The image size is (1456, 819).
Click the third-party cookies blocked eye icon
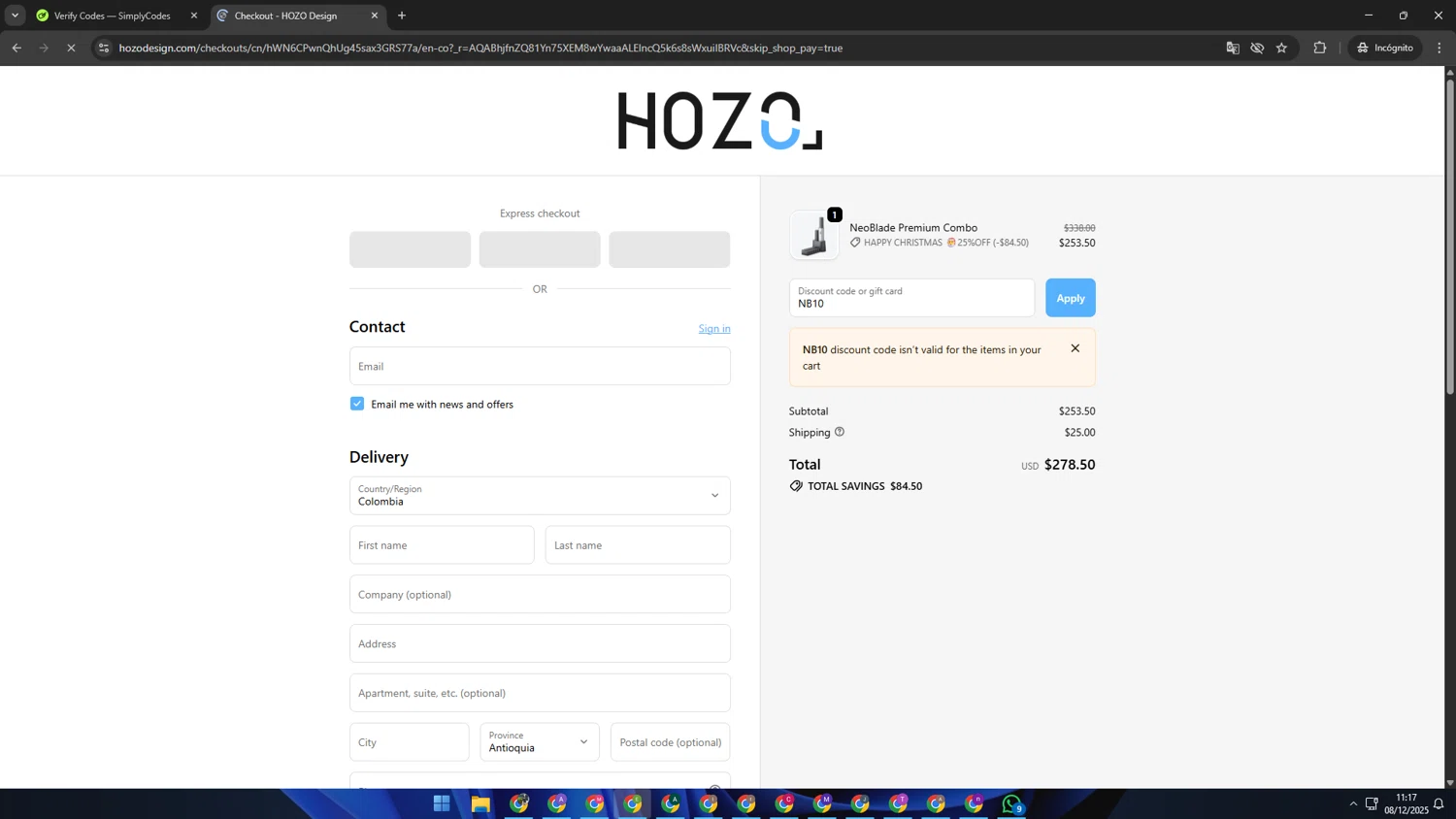pos(1257,48)
